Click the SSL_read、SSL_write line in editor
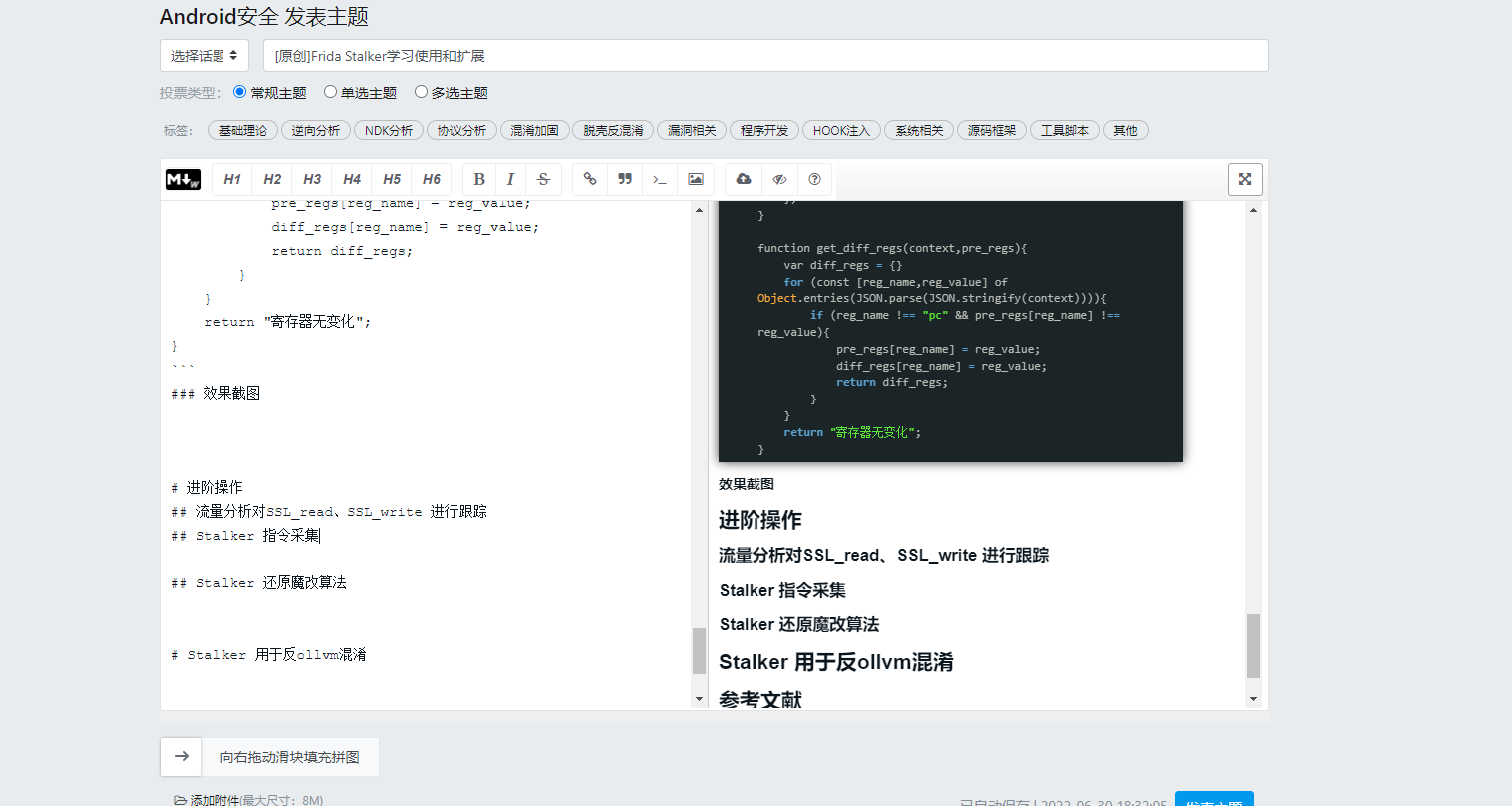Viewport: 1512px width, 806px height. [x=329, y=512]
